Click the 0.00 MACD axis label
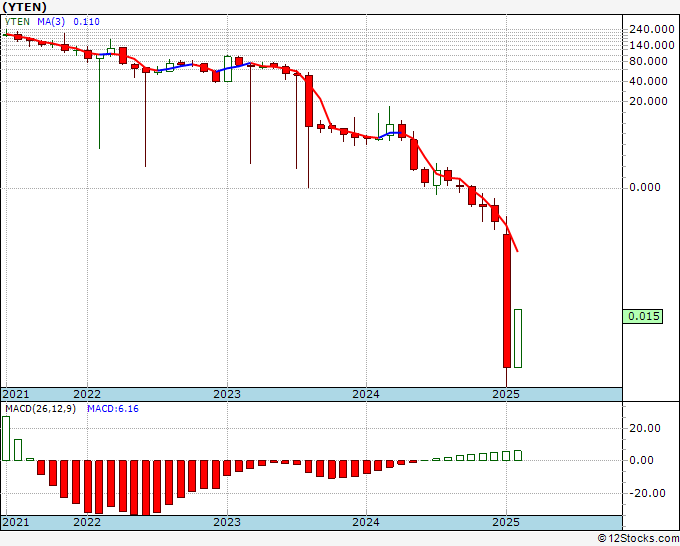This screenshot has width=680, height=546. click(641, 460)
